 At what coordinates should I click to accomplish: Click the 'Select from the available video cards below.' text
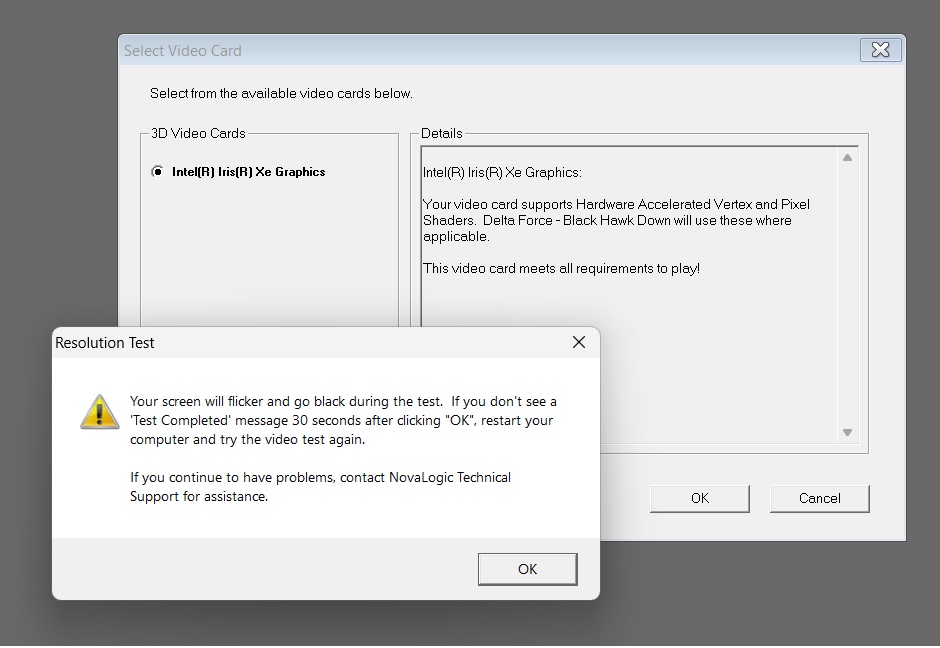[x=281, y=94]
